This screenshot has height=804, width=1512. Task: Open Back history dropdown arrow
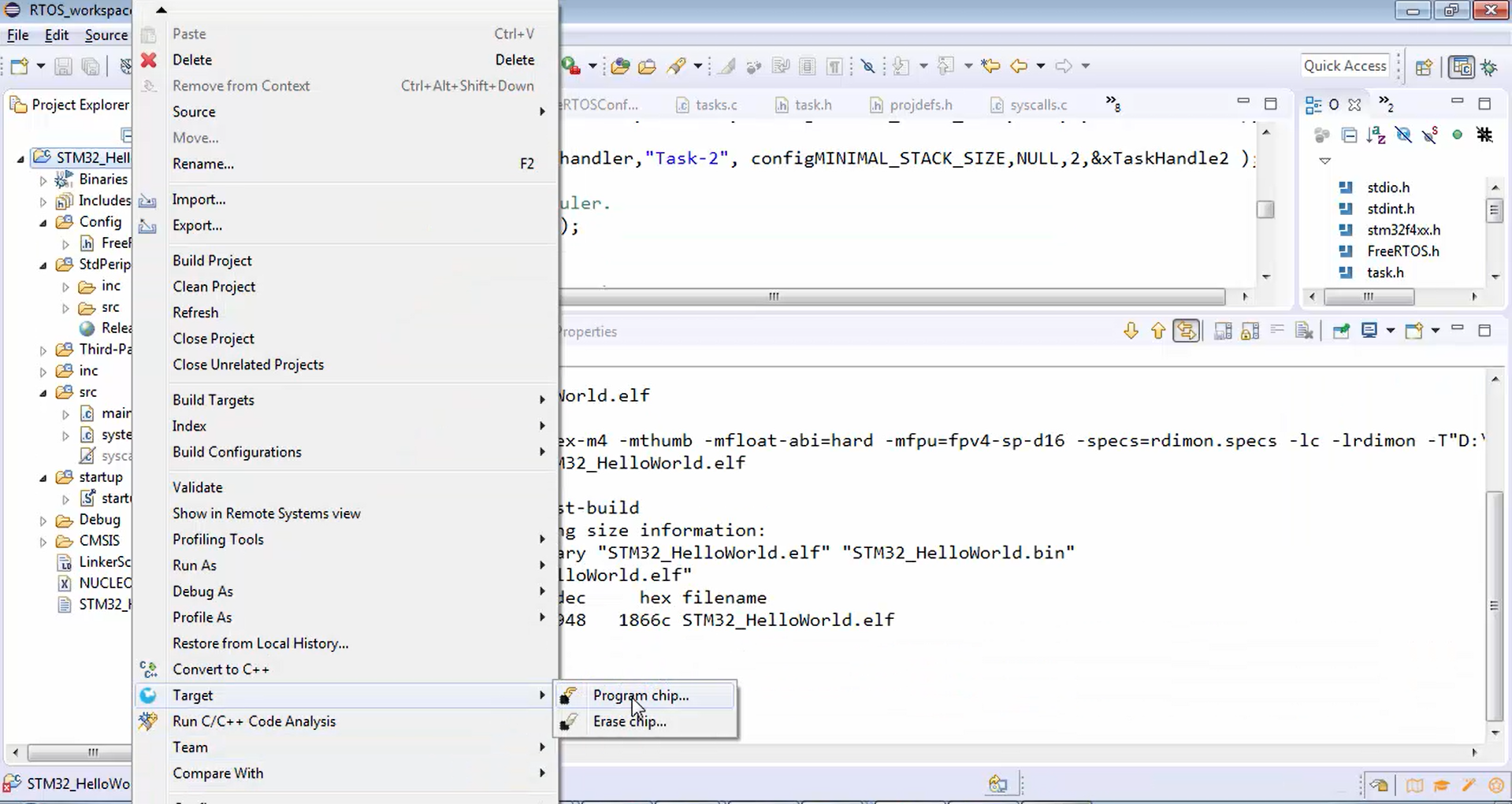click(1040, 66)
